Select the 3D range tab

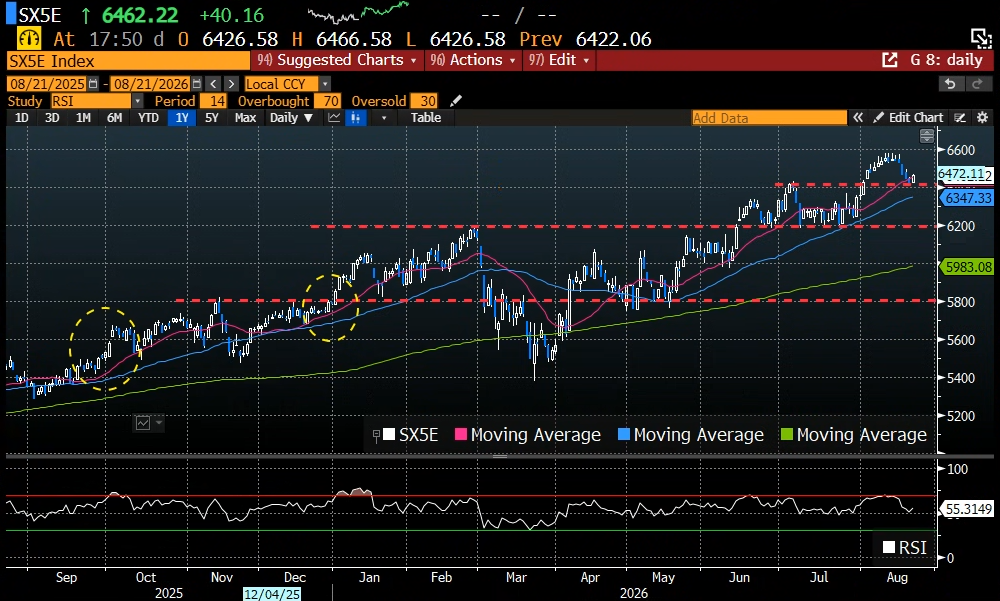52,117
